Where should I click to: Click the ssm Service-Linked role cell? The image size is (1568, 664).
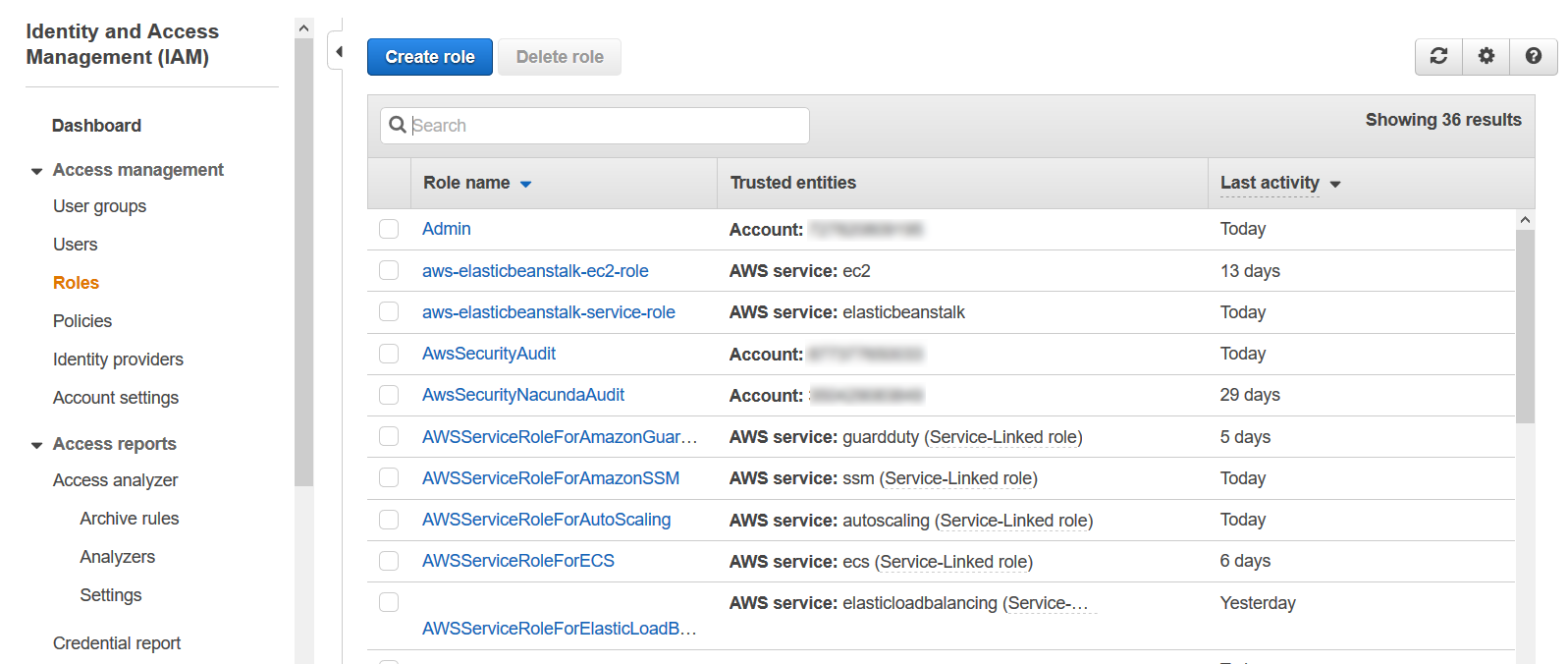[x=884, y=478]
